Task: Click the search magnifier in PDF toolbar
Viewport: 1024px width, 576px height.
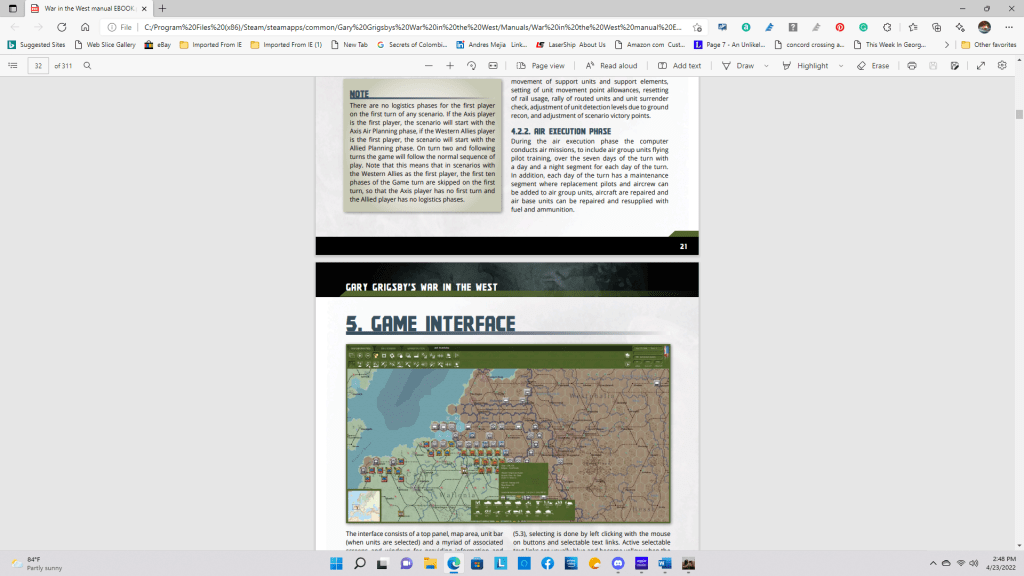Action: 88,65
